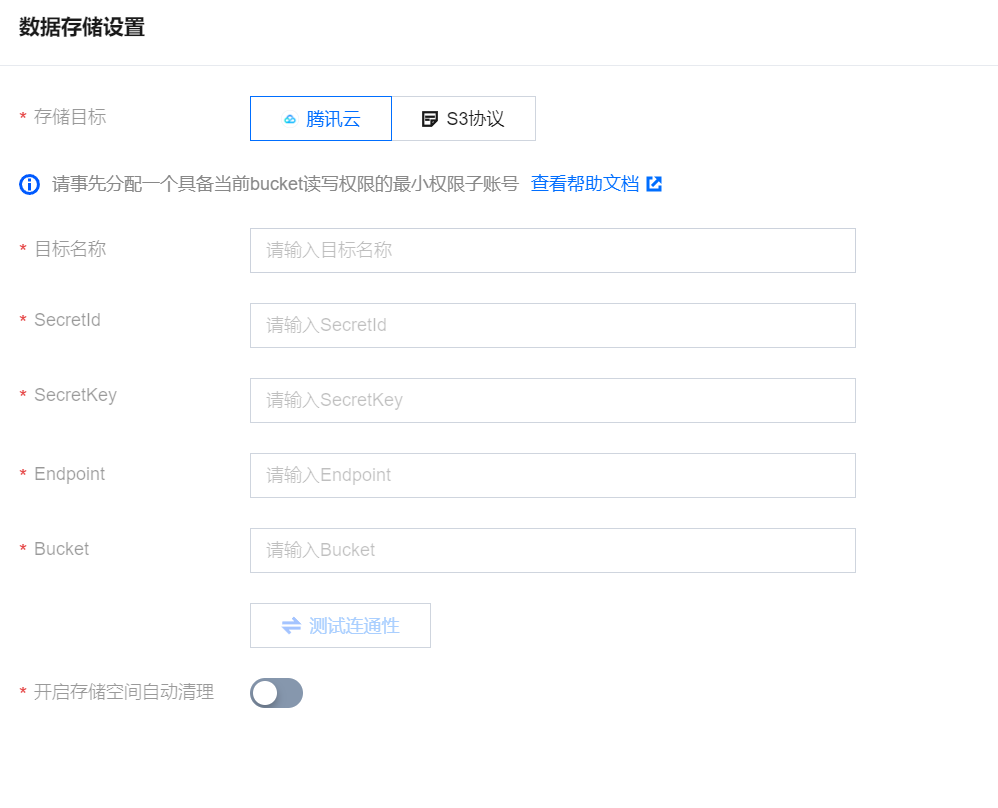Switch storage target to S3协议
Image resolution: width=998 pixels, height=808 pixels.
463,118
